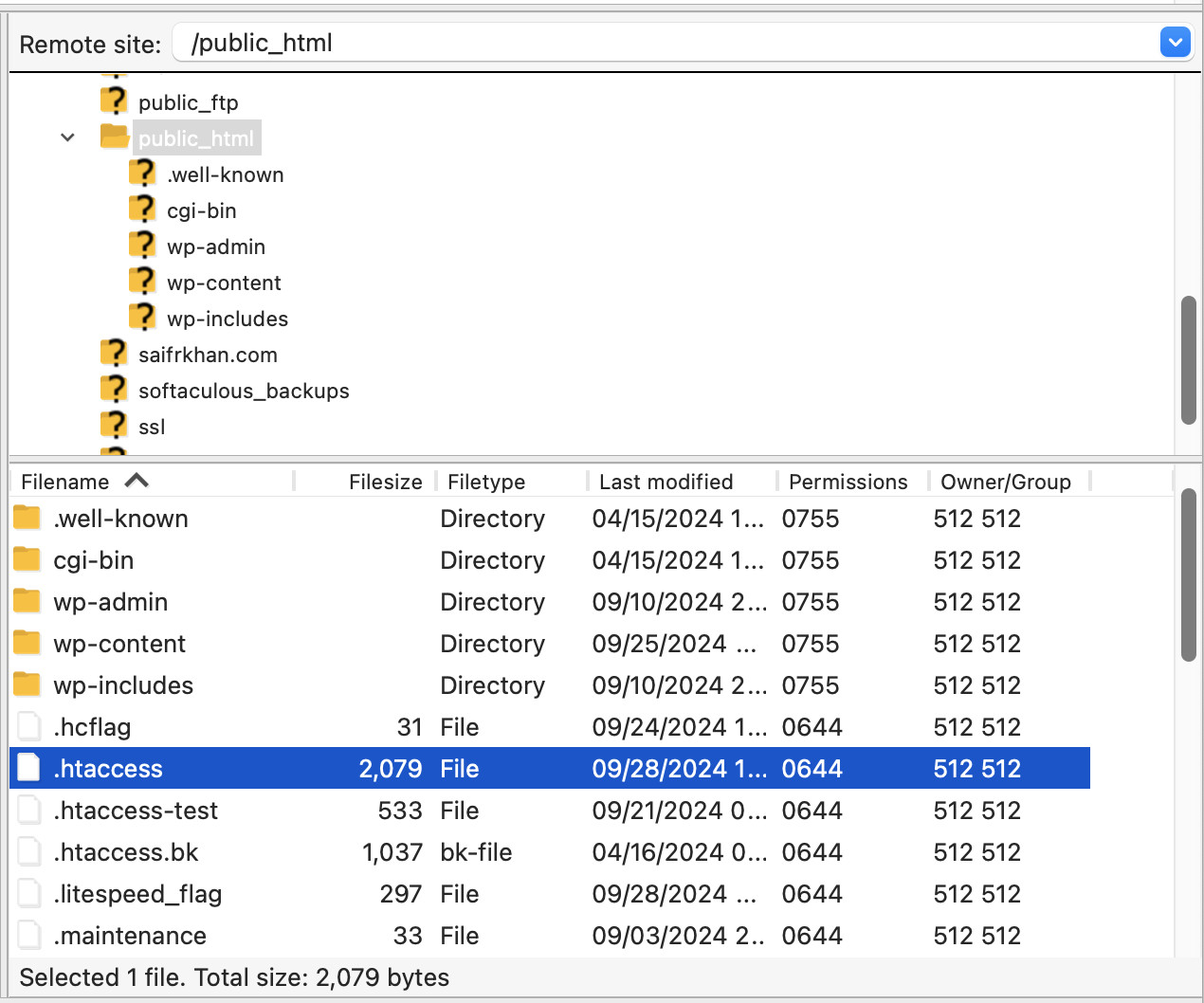The height and width of the screenshot is (1003, 1204).
Task: Sort by the Last modified column header
Action: (x=666, y=482)
